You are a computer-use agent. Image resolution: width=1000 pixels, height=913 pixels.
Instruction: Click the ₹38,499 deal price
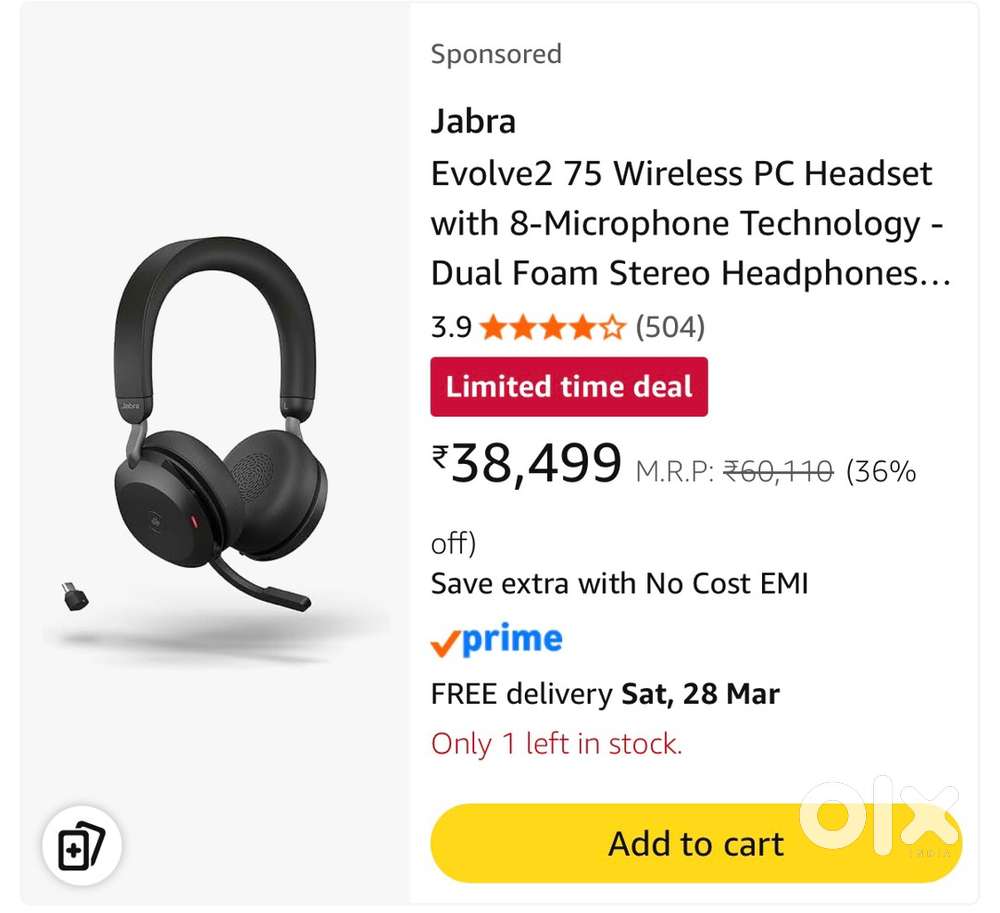pyautogui.click(x=527, y=464)
